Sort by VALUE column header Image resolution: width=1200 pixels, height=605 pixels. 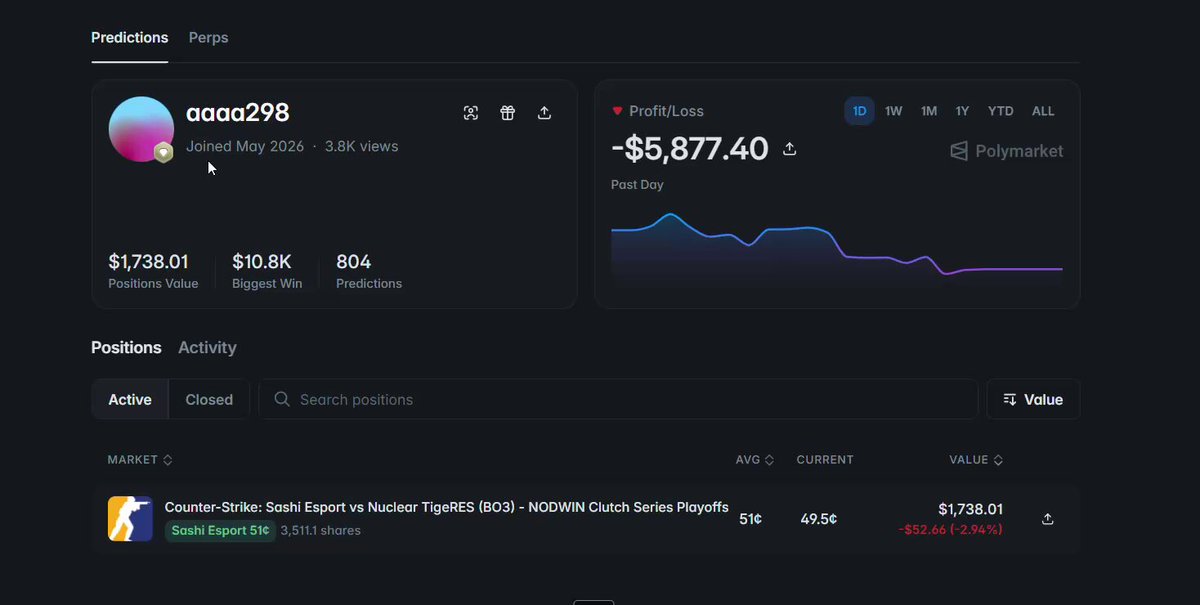pos(976,460)
